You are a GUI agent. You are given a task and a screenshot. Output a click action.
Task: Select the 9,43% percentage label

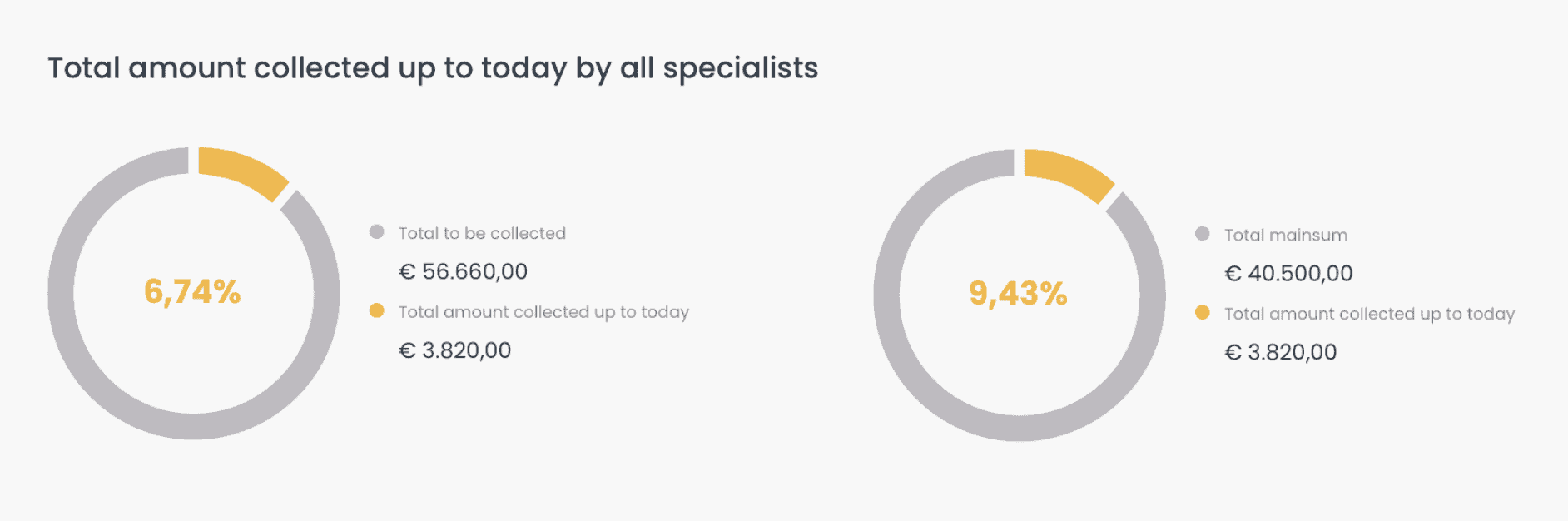[x=1018, y=294]
